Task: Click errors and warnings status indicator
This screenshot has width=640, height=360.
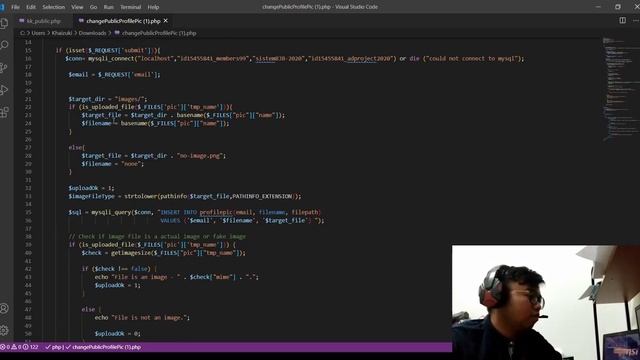Action: [x=19, y=347]
